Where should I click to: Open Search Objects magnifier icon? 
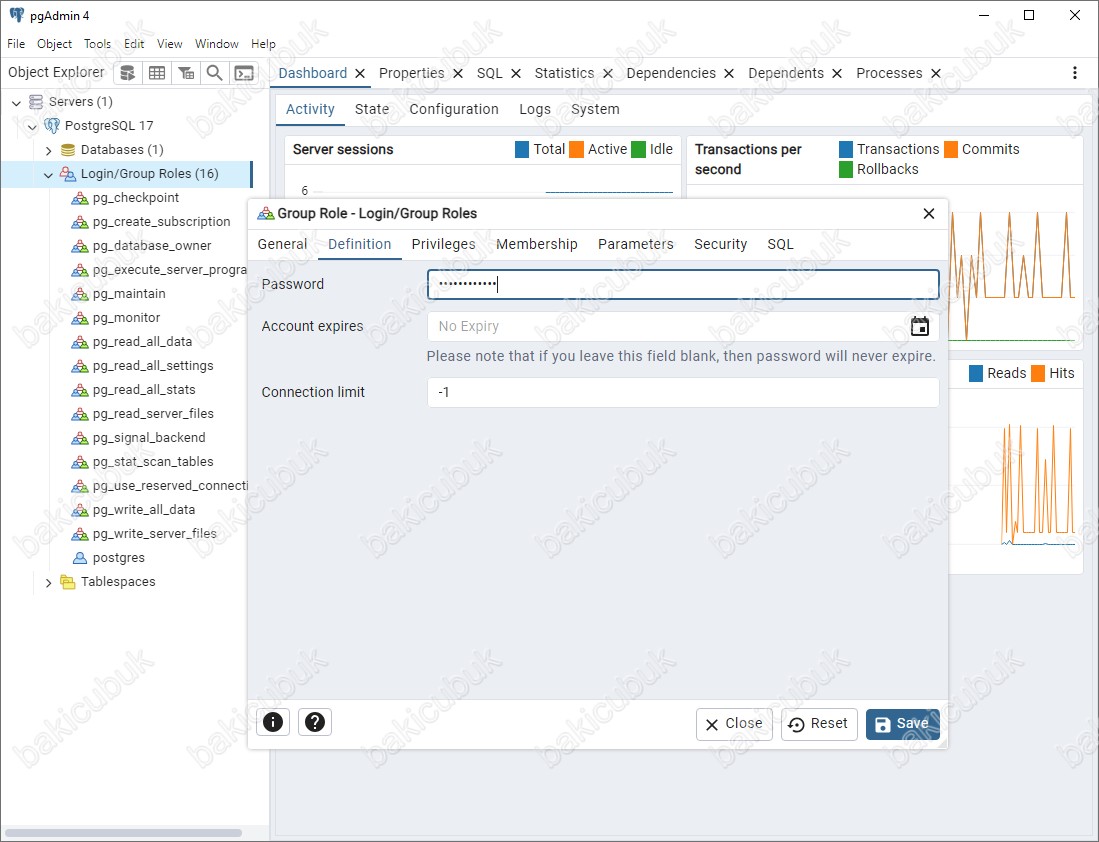point(214,73)
